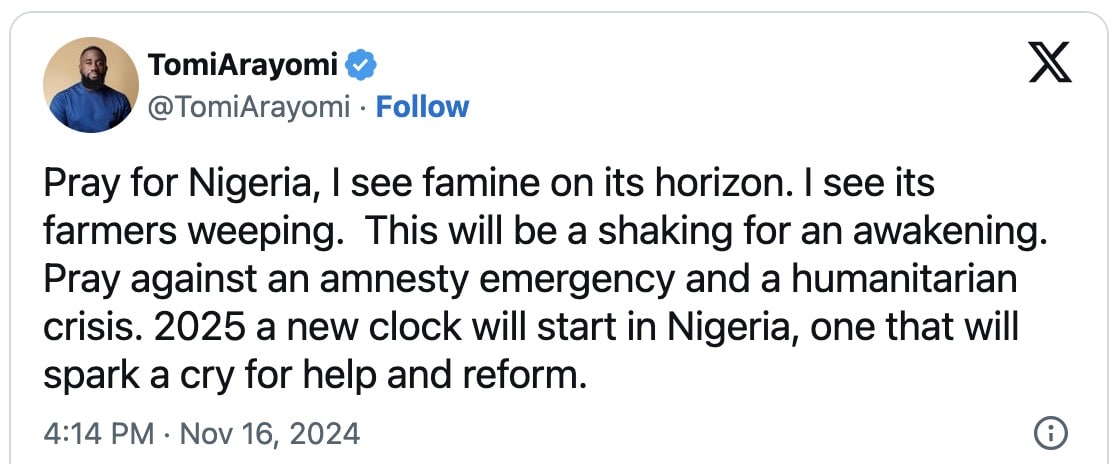Open the TomiArayomi display name
Screen dimensions: 1114x464
tap(243, 65)
